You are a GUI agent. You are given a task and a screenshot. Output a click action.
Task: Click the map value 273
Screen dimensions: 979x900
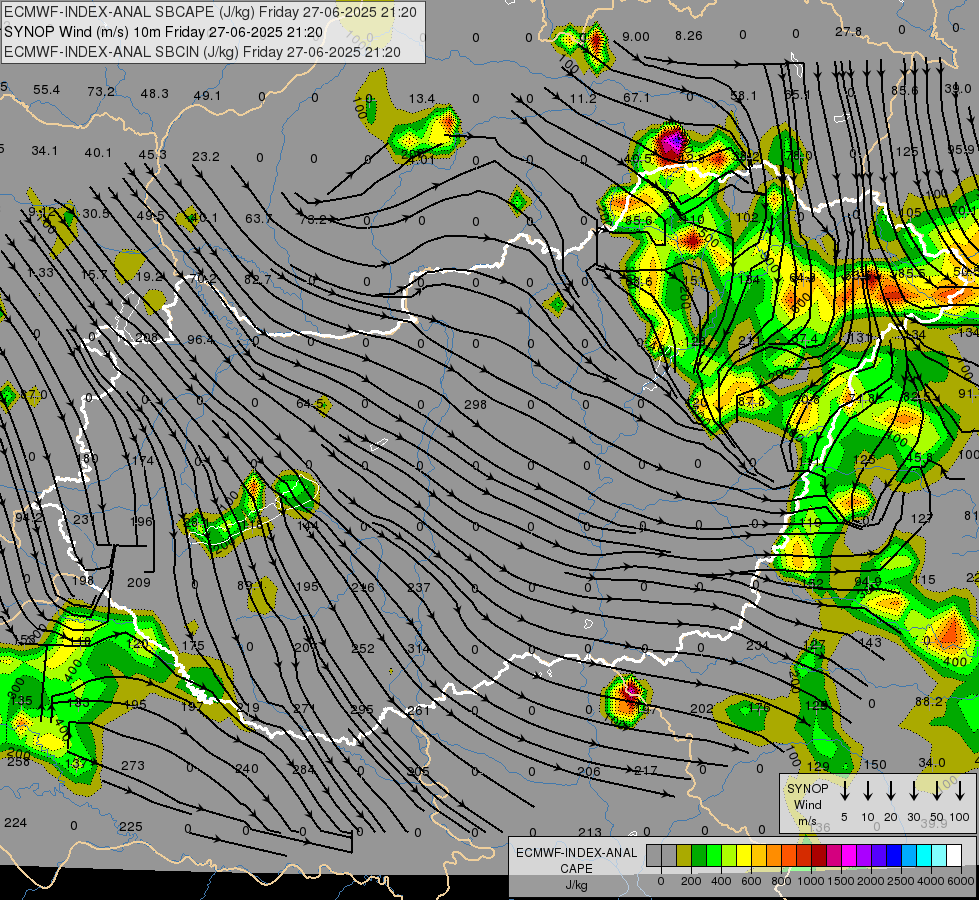click(132, 765)
